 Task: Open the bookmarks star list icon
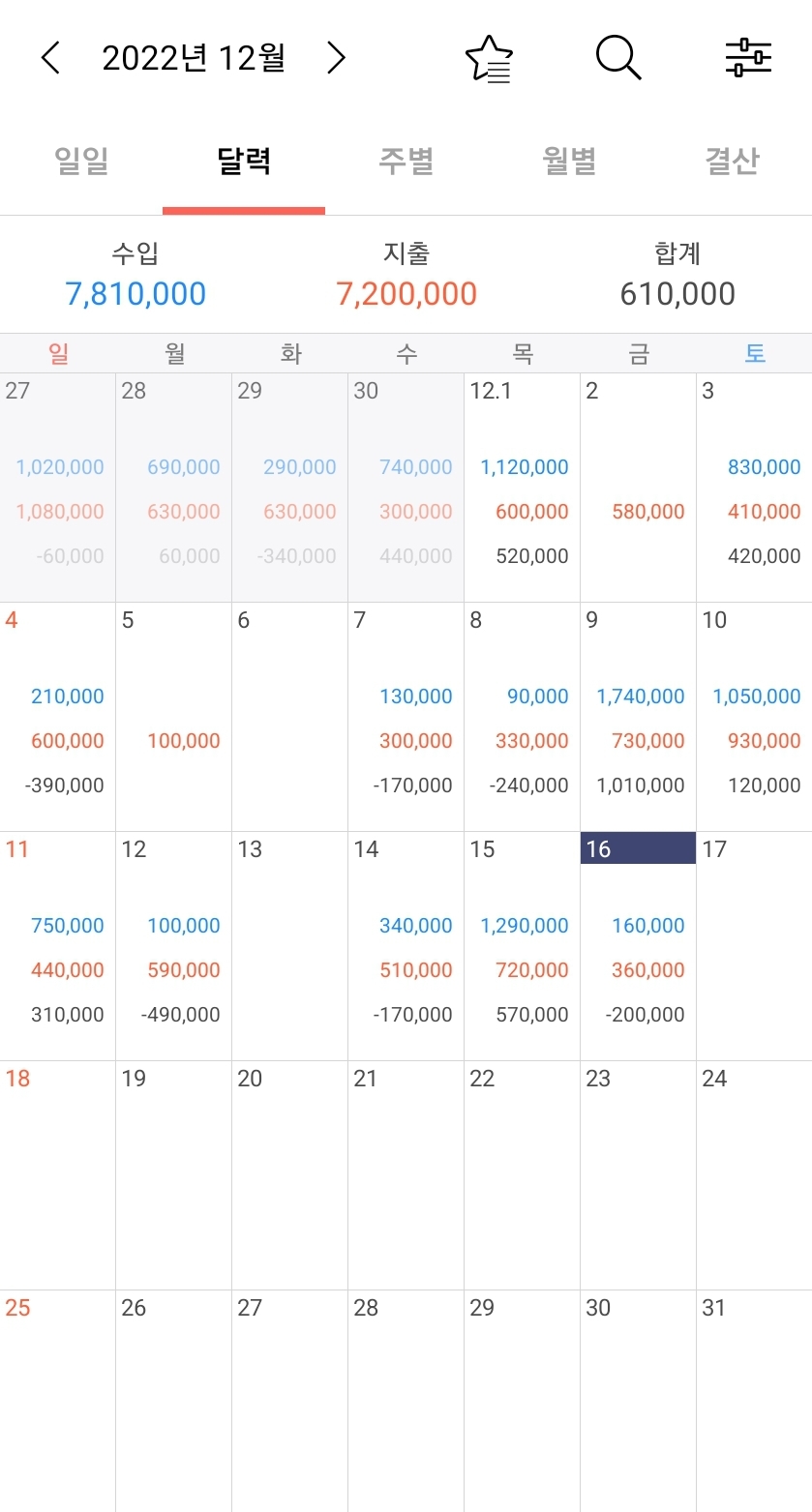489,59
